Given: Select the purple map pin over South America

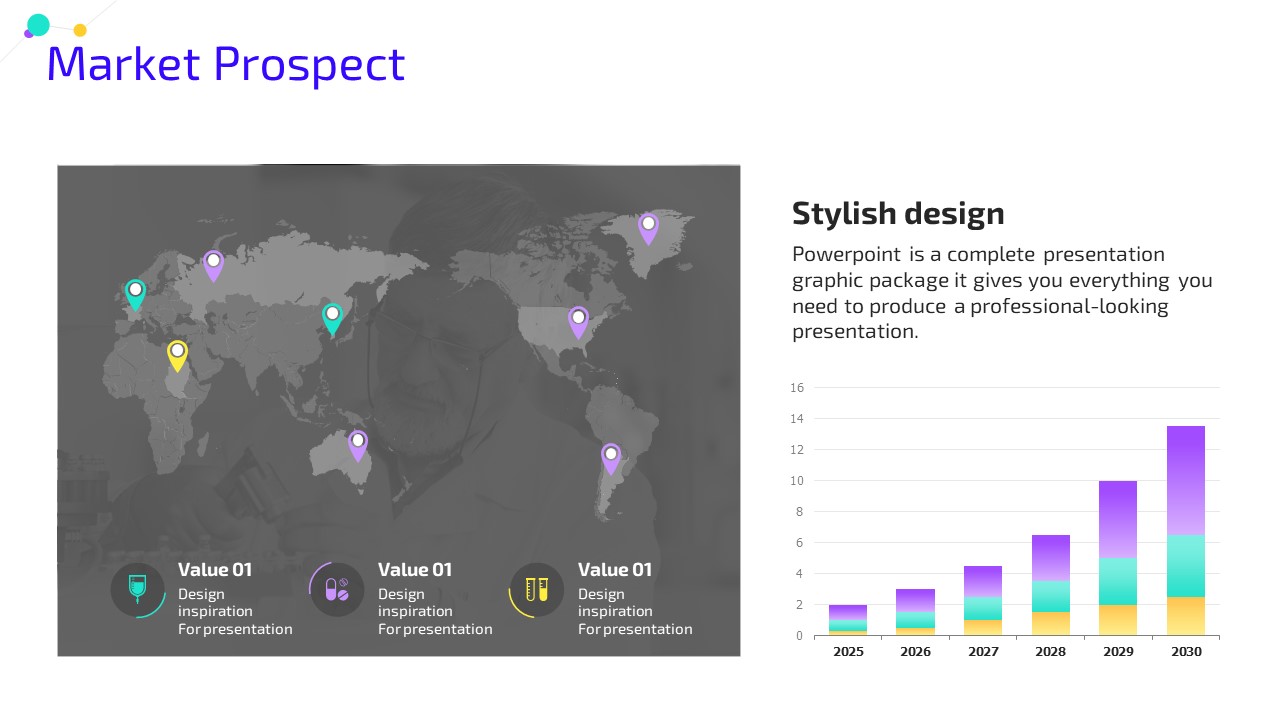Looking at the screenshot, I should [611, 459].
